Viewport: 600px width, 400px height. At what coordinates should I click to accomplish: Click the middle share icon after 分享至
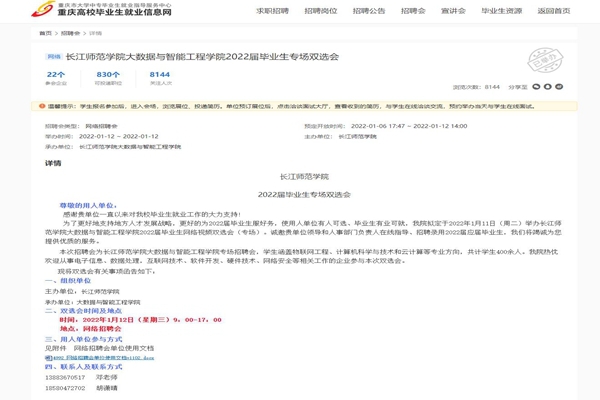[548, 87]
